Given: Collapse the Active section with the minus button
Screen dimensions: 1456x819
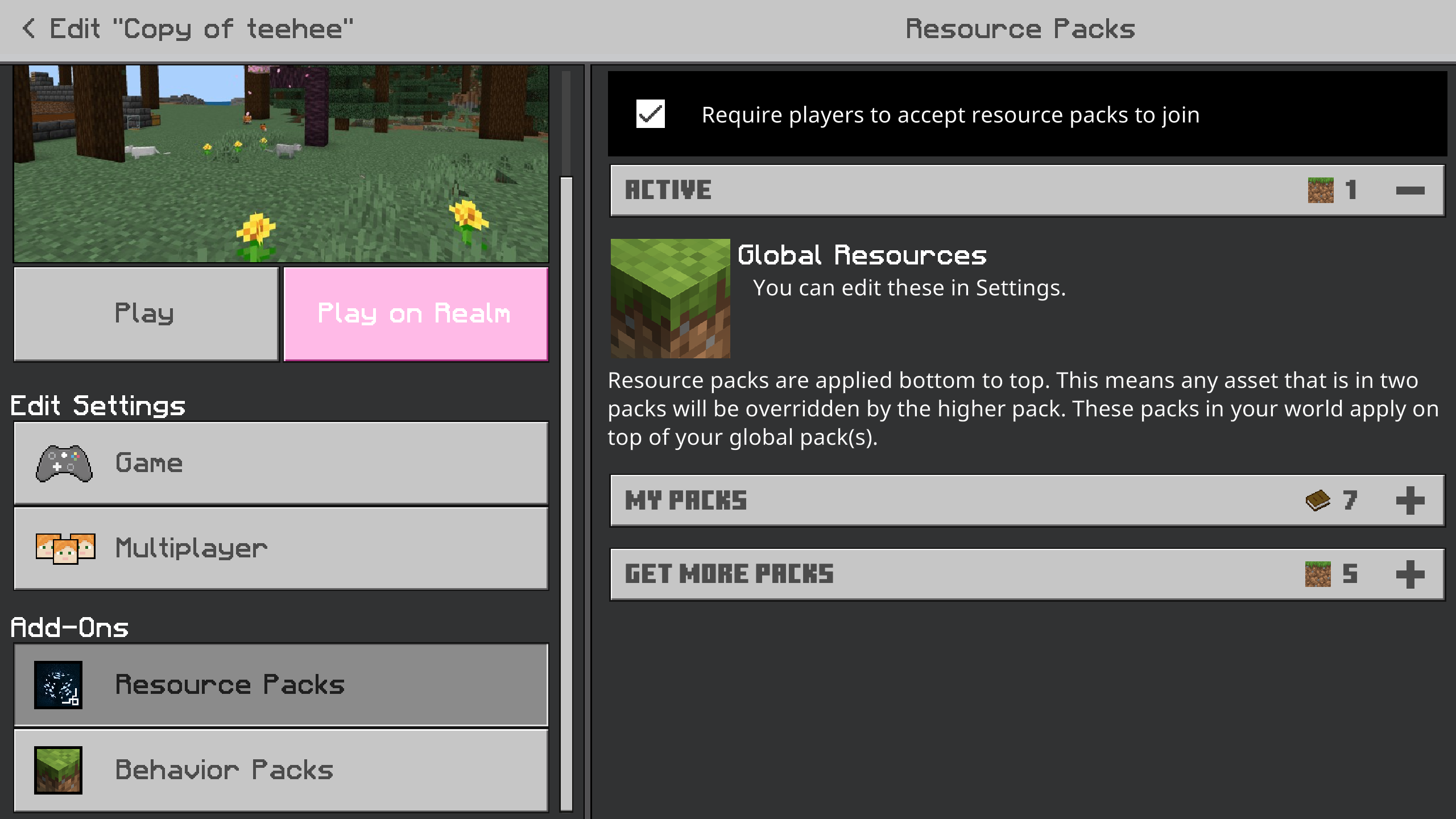Looking at the screenshot, I should coord(1410,191).
